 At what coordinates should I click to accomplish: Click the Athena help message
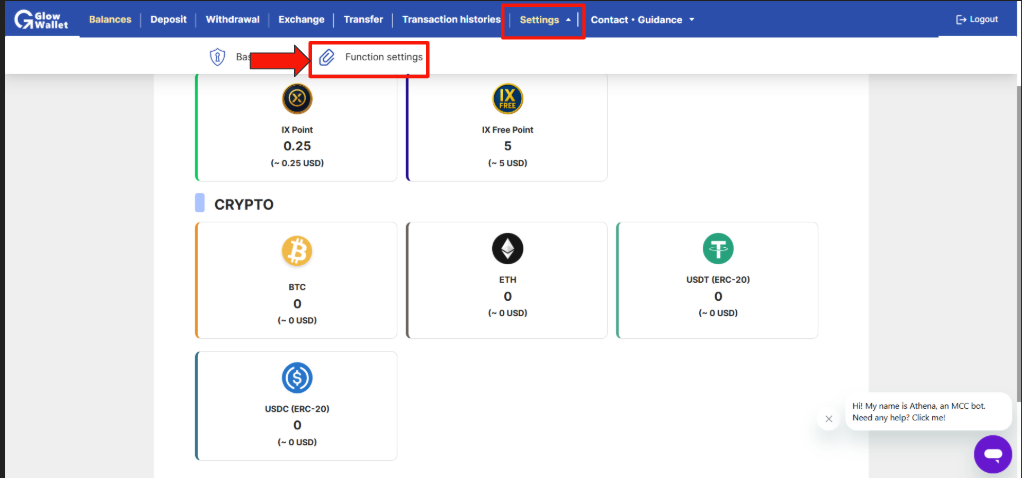928,411
